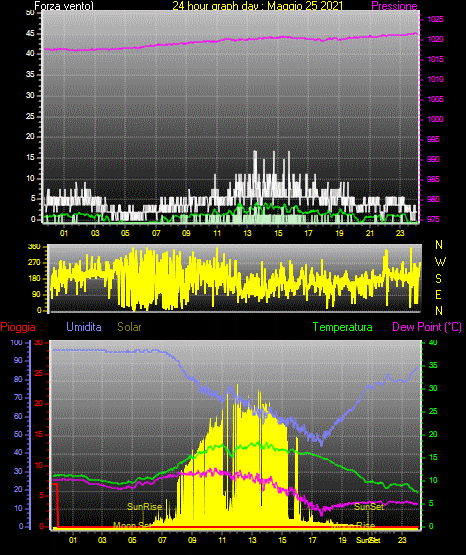Click hour label 19 under wind chart
466x555 pixels.
point(339,233)
